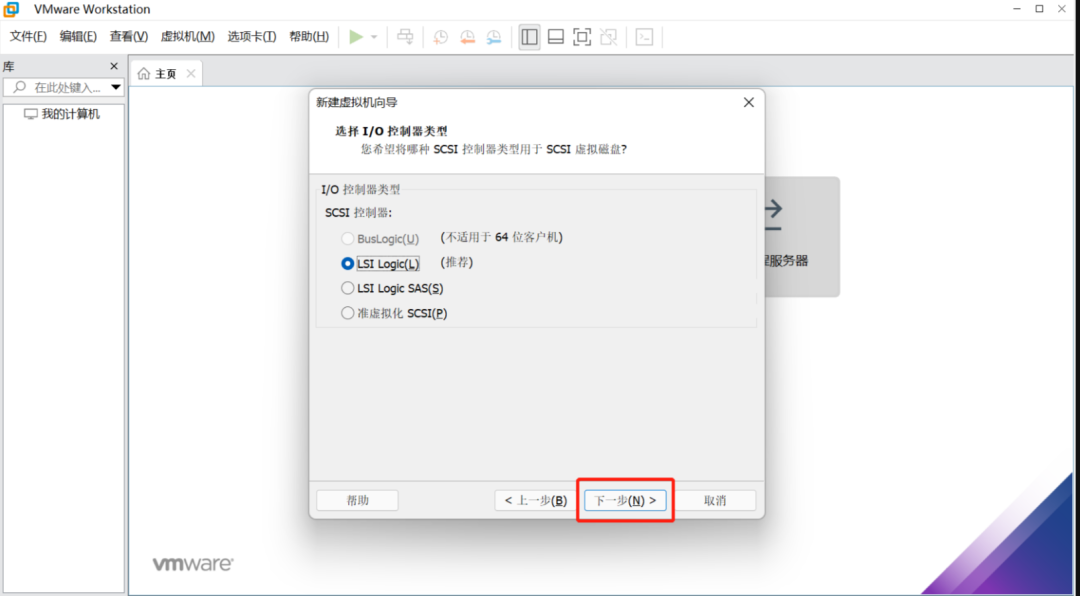Click the revert to snapshot icon
The width and height of the screenshot is (1080, 596).
coord(467,37)
